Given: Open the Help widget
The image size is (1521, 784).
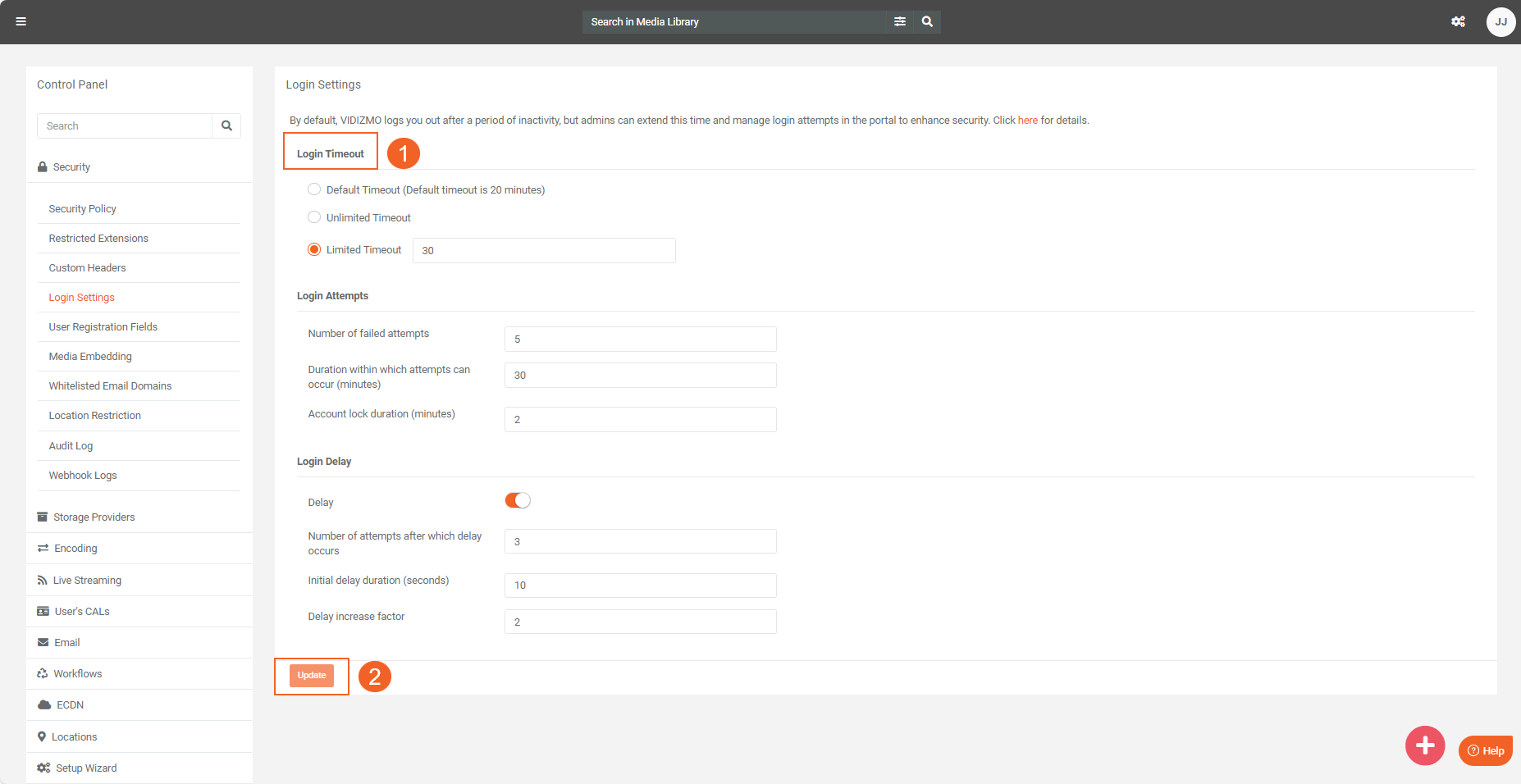Looking at the screenshot, I should coord(1486,750).
